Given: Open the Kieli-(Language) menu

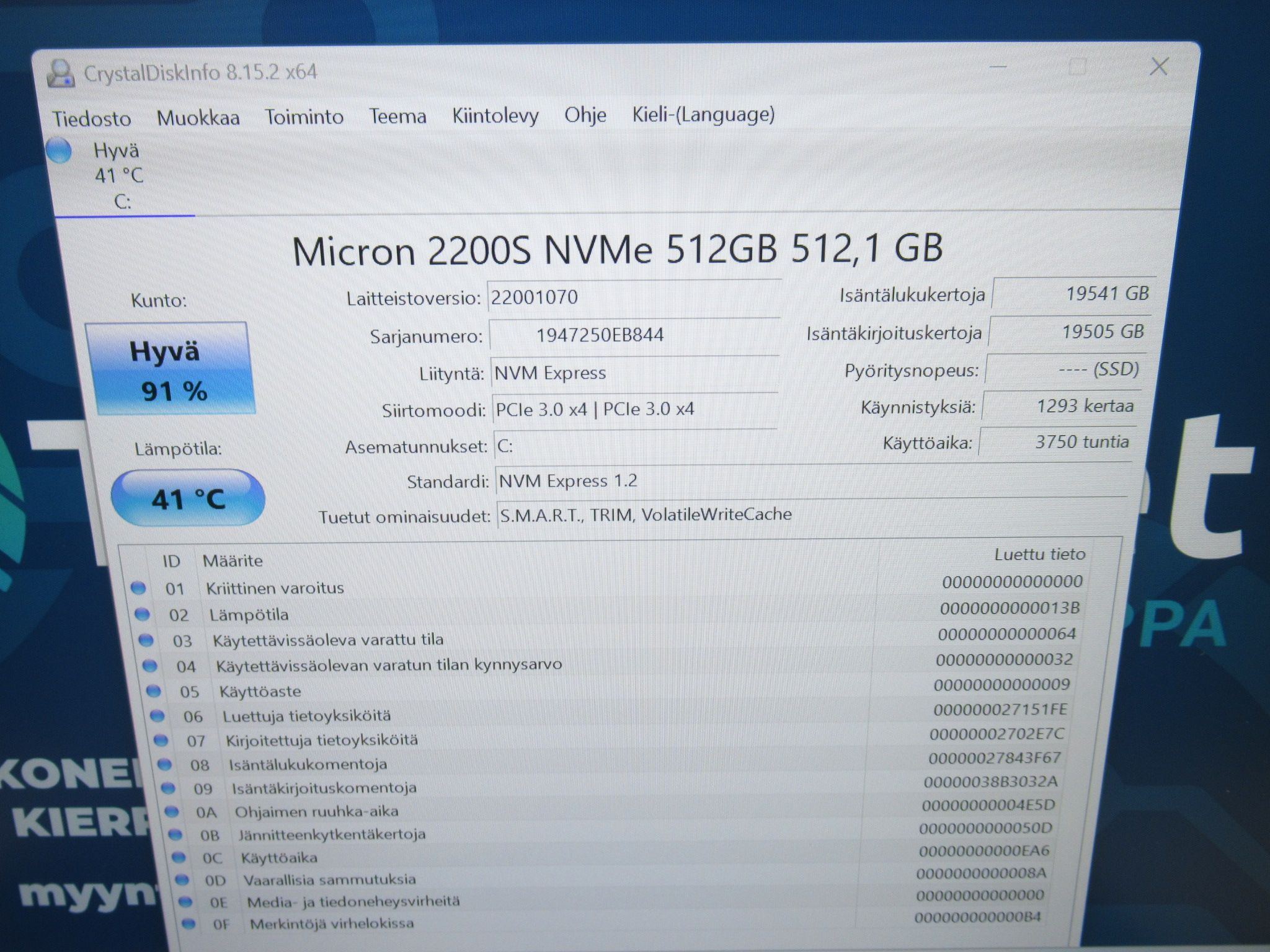Looking at the screenshot, I should coord(703,114).
